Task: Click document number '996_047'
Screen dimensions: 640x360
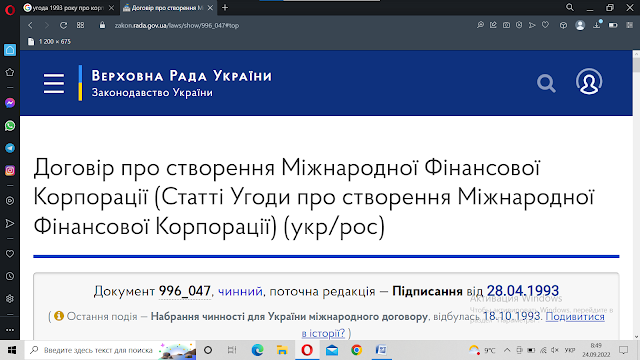Action: [184, 291]
